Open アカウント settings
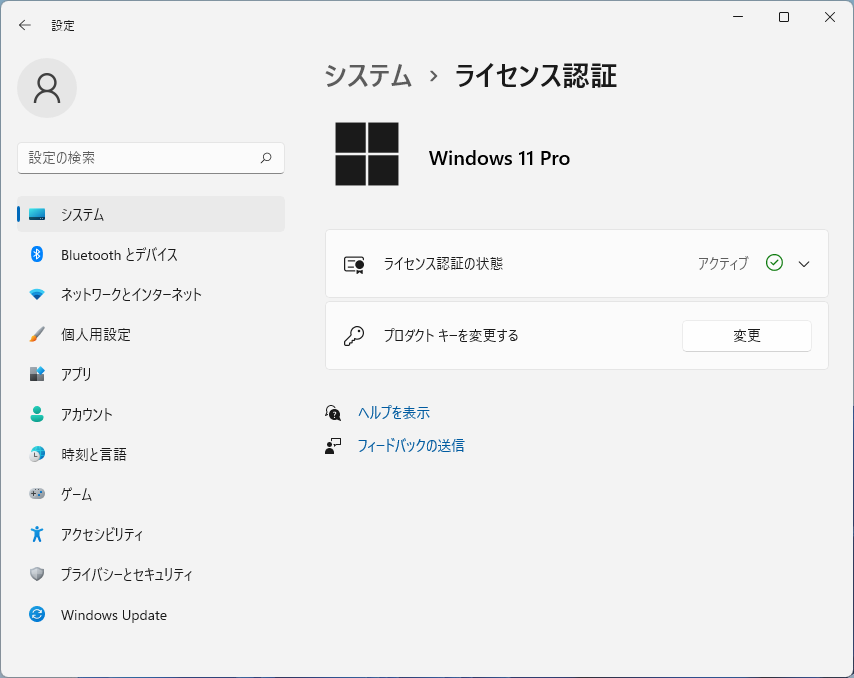 151,414
